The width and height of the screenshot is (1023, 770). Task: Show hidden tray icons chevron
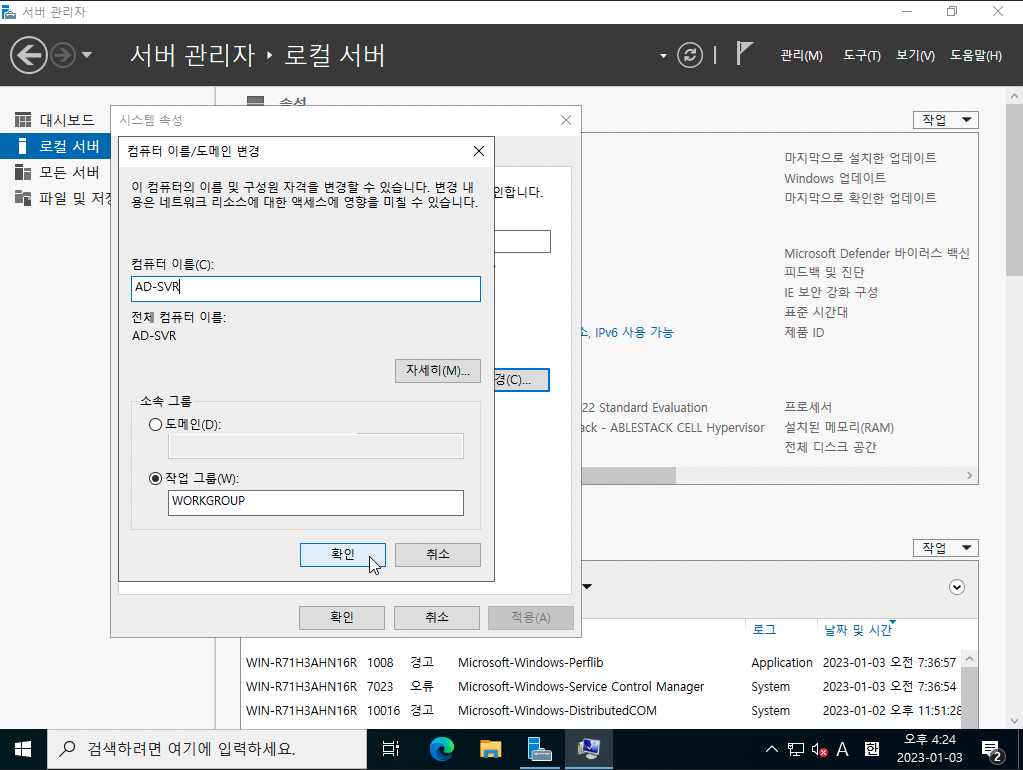pos(772,749)
